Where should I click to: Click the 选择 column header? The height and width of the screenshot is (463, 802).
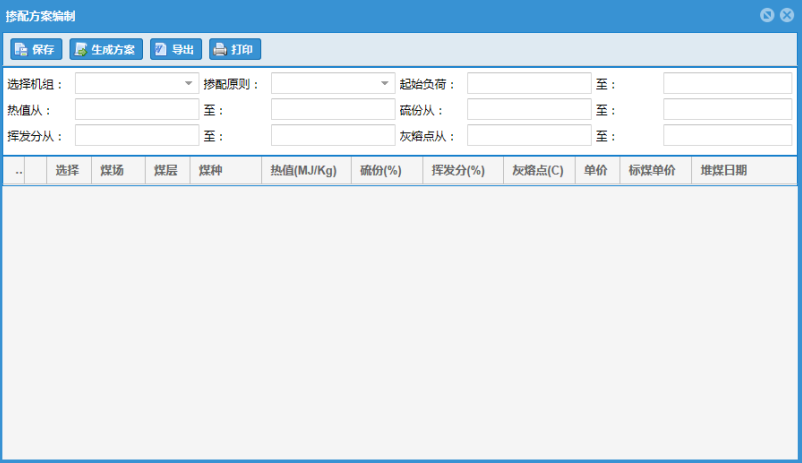tap(69, 170)
